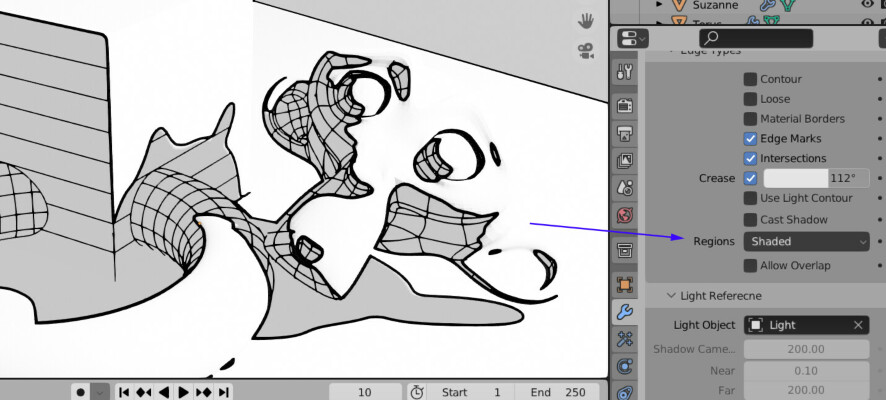
Task: Open the Object Constraints properties tab
Action: 624,392
